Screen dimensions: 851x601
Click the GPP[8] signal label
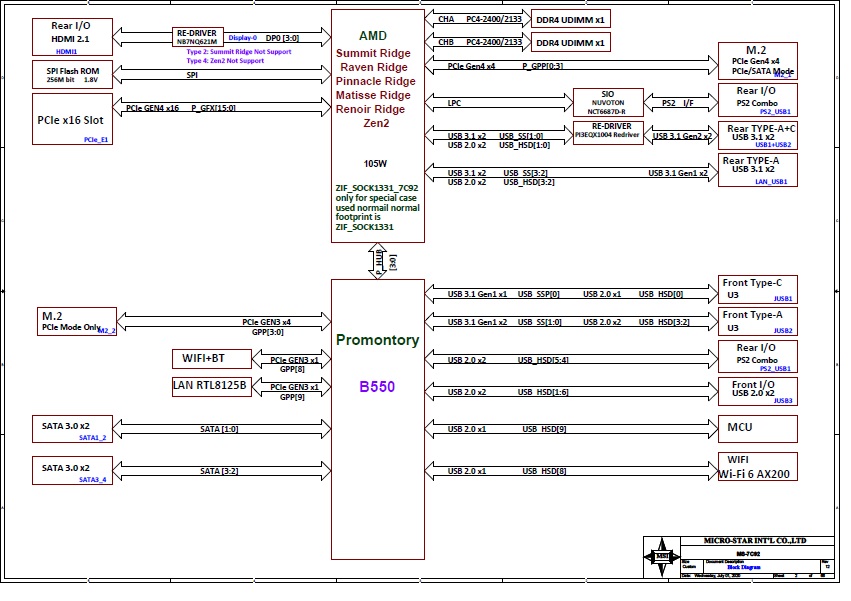coord(292,369)
